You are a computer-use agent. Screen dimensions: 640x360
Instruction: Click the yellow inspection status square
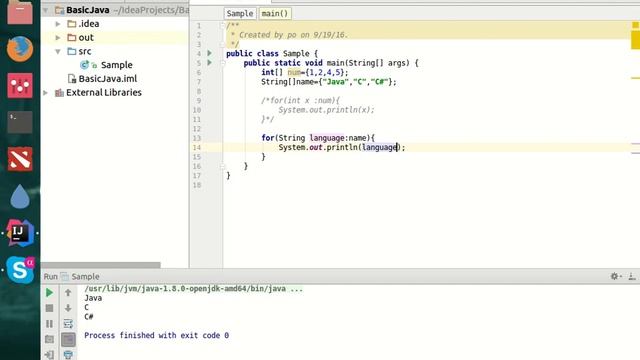point(636,25)
